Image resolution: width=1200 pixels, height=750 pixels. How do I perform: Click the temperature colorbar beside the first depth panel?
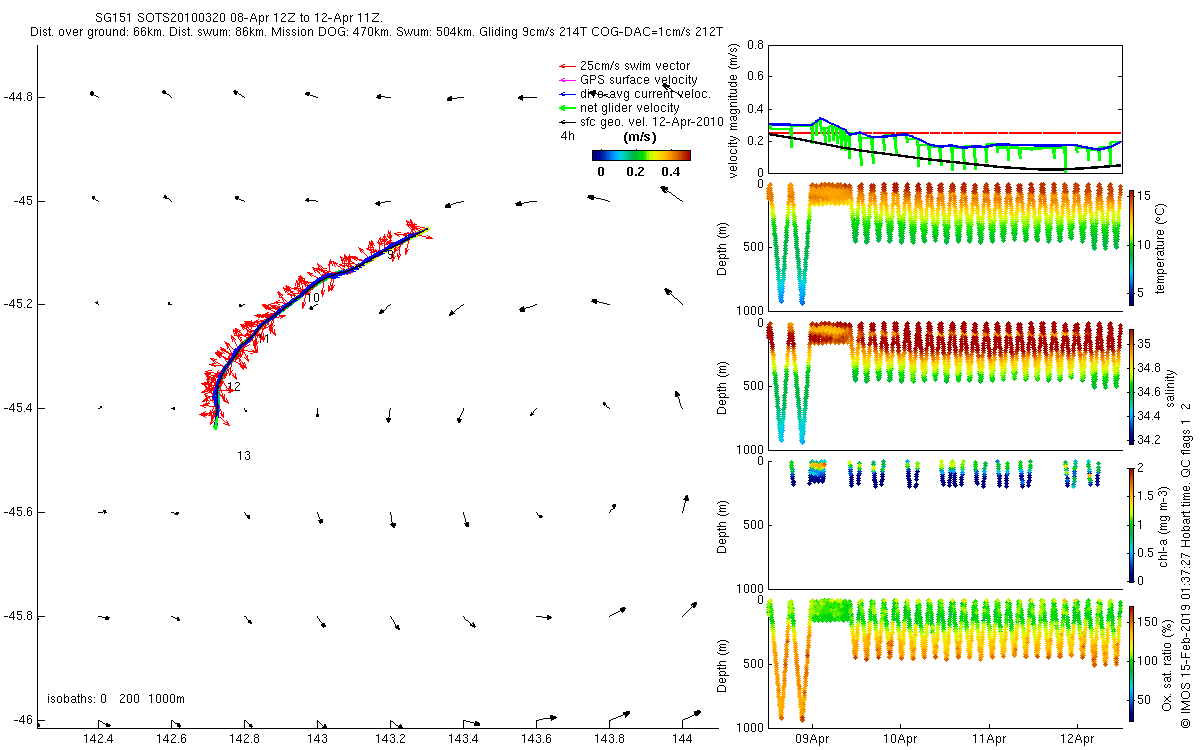pyautogui.click(x=1131, y=248)
